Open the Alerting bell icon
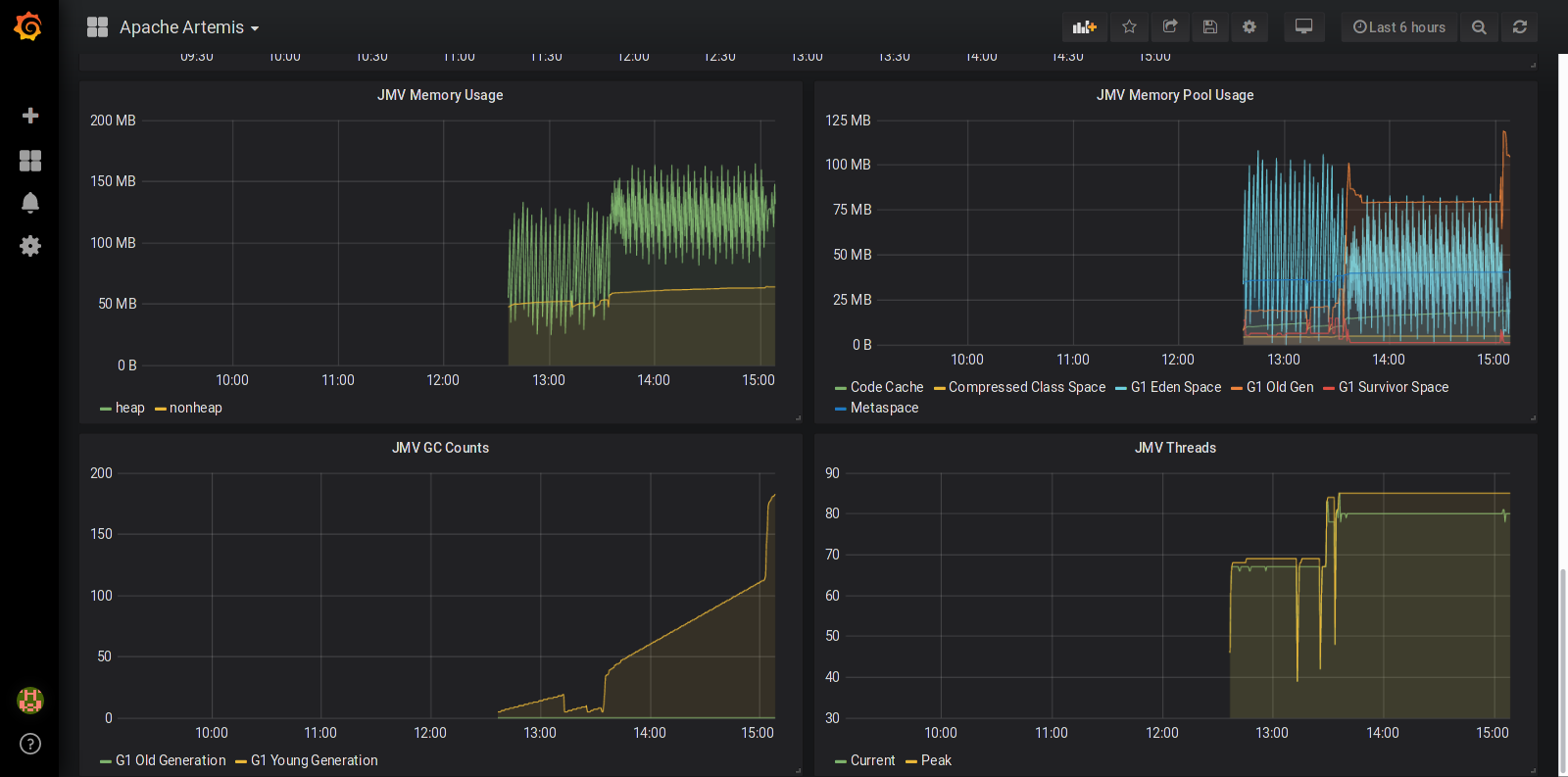 30,203
